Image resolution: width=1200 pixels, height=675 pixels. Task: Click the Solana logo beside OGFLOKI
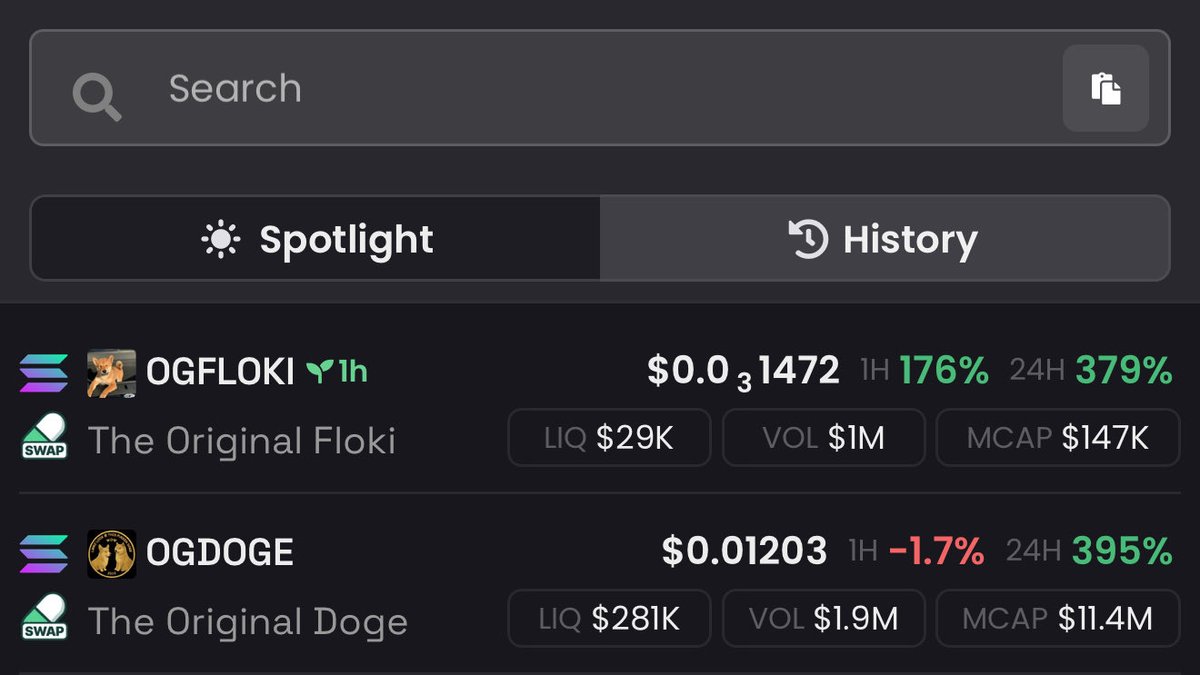[x=44, y=373]
